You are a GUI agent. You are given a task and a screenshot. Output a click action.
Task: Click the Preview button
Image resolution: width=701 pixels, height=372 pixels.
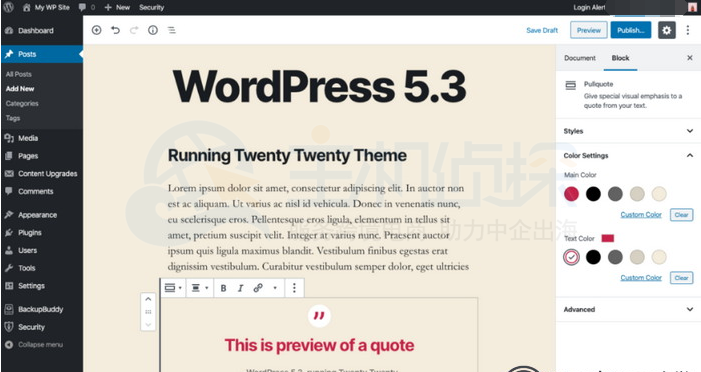(x=589, y=30)
